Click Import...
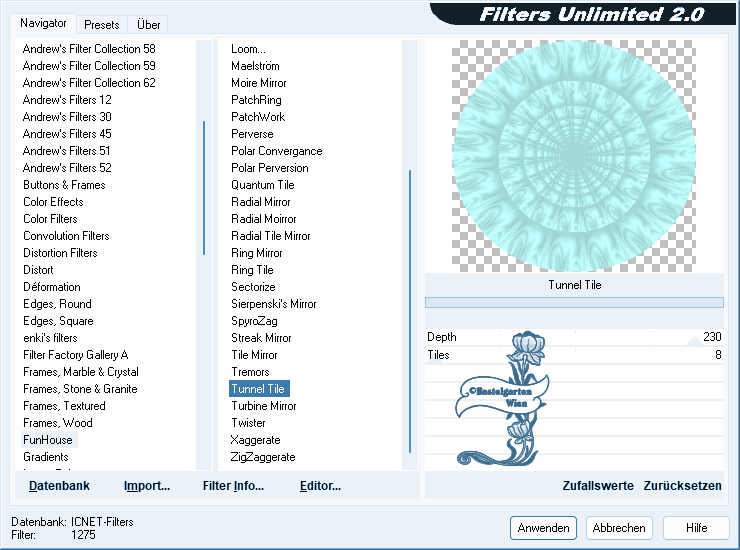This screenshot has width=740, height=550. (x=147, y=486)
